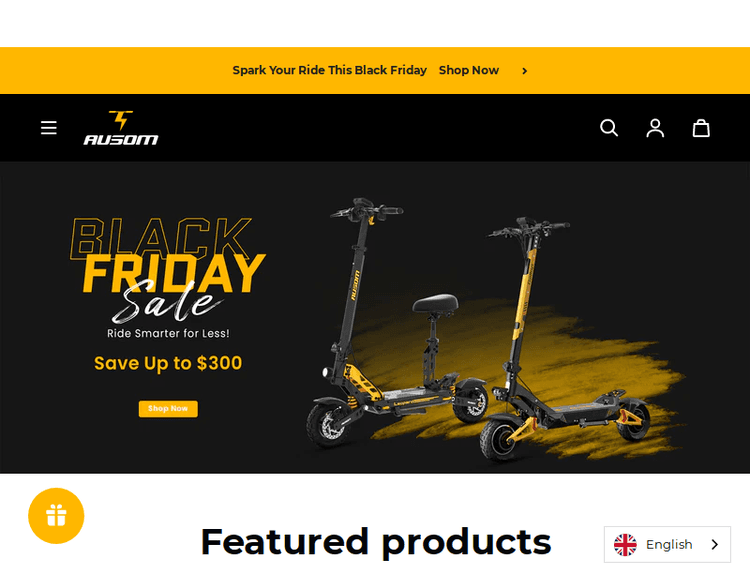Open the yellow gift rewards bubble

(x=56, y=516)
